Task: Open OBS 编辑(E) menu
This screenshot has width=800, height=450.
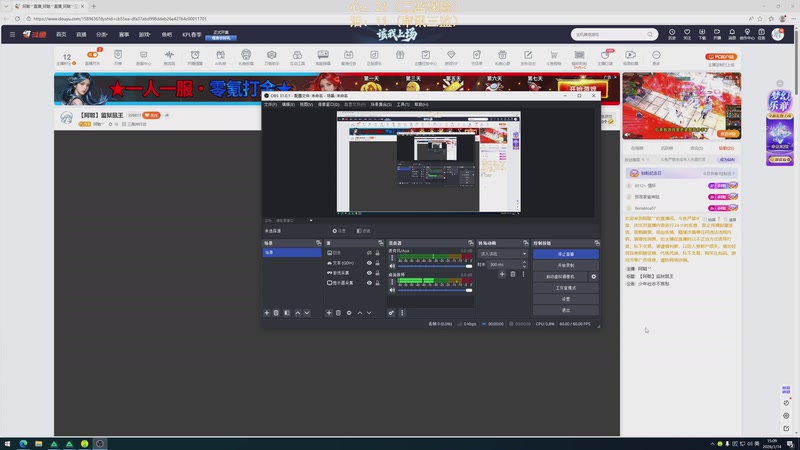Action: (x=288, y=104)
